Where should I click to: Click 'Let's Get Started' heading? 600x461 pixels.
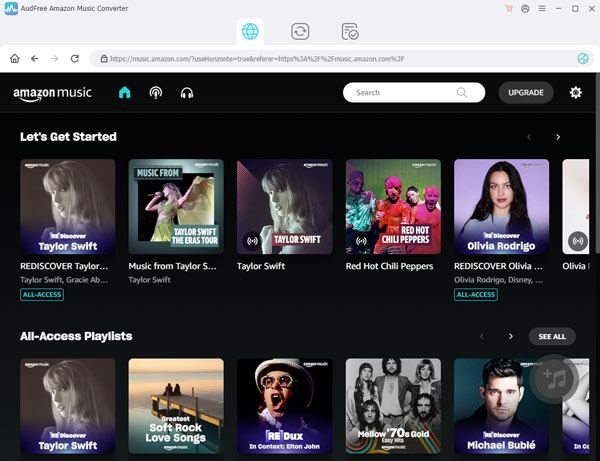pyautogui.click(x=68, y=137)
